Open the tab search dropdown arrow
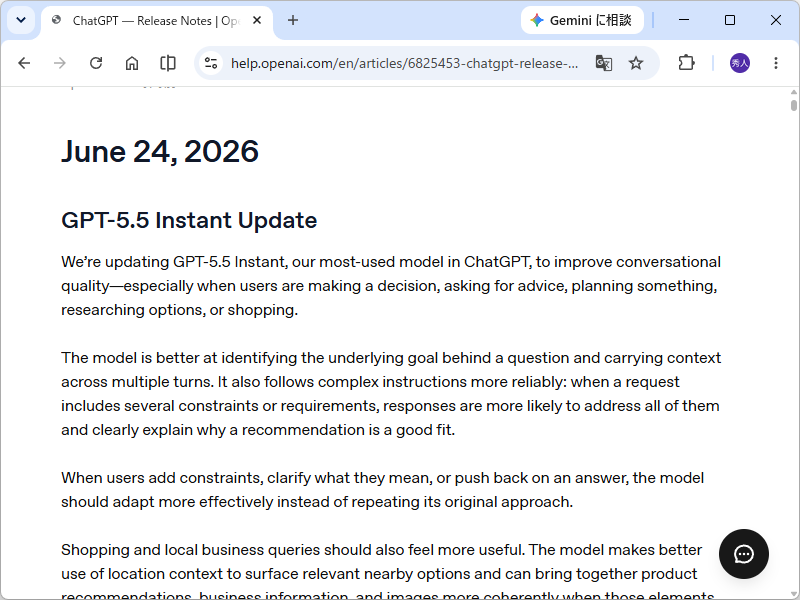 [x=21, y=20]
